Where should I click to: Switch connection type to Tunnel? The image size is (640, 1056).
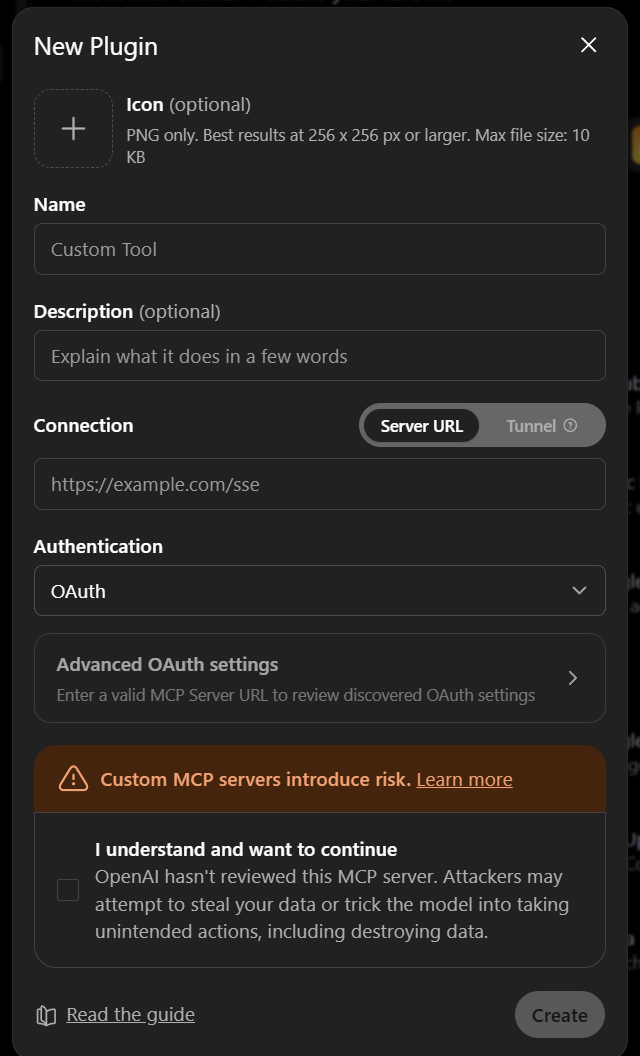pos(541,426)
